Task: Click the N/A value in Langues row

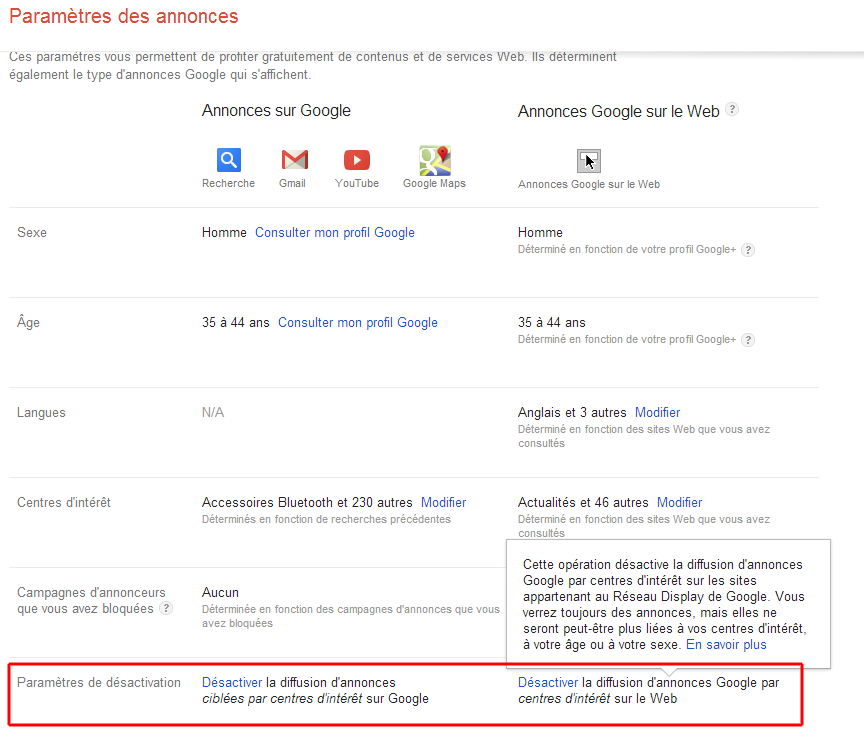Action: coord(213,412)
